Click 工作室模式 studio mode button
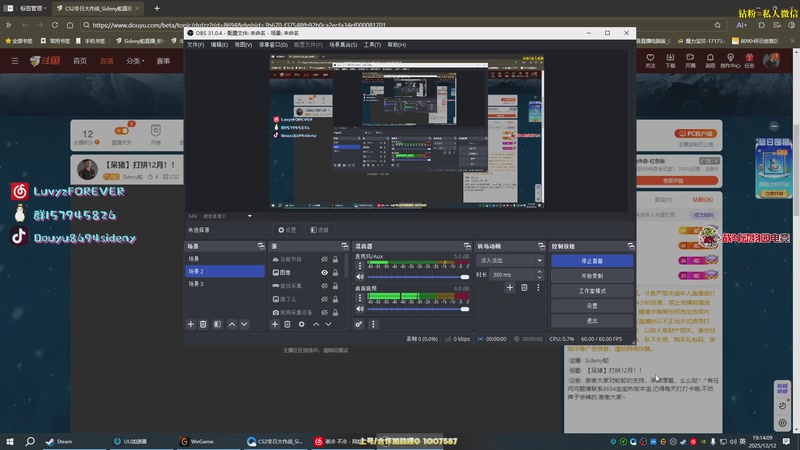The image size is (800, 450). [x=592, y=291]
